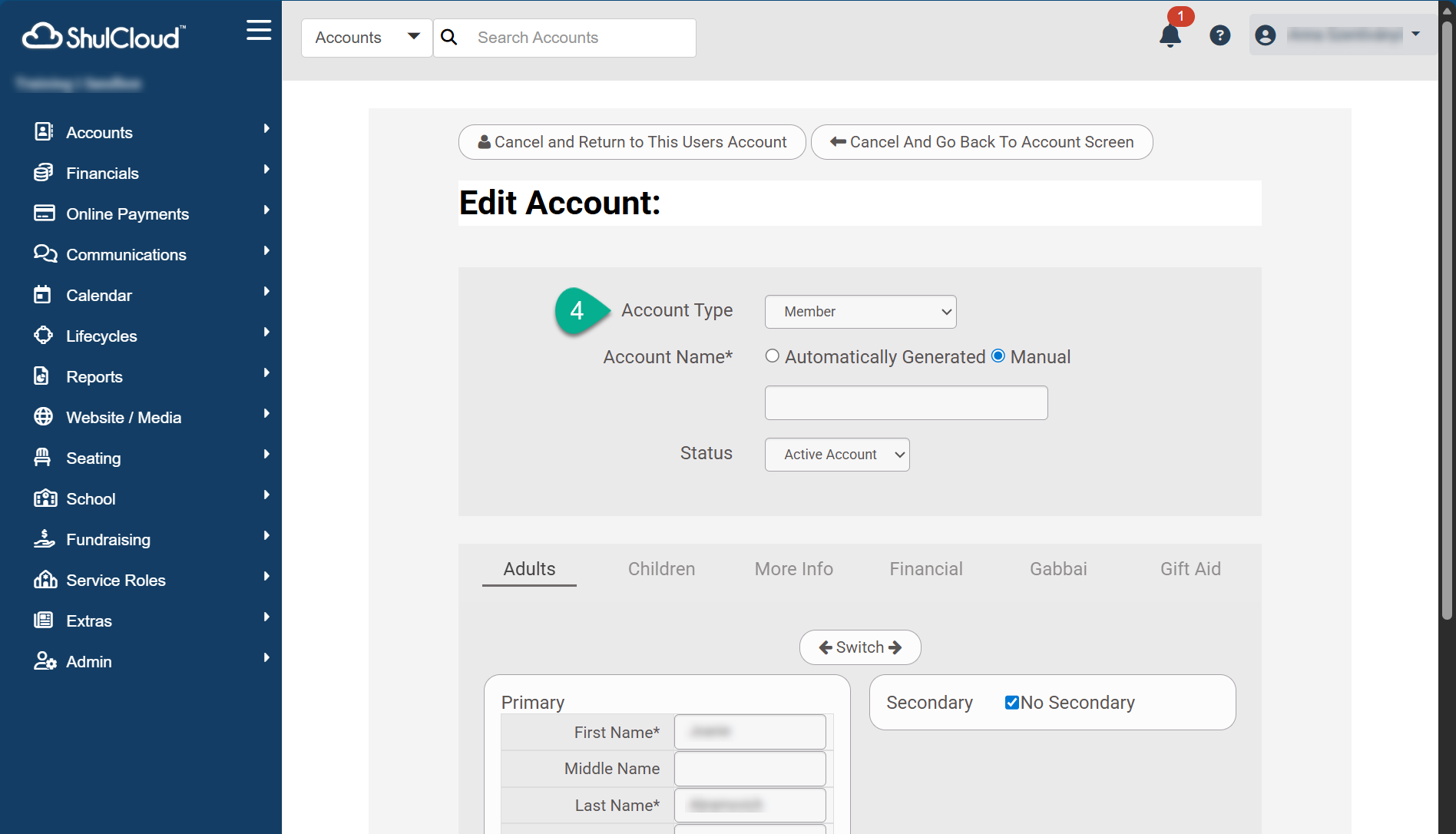The image size is (1456, 834).
Task: Open the user profile avatar icon
Action: coord(1265,35)
